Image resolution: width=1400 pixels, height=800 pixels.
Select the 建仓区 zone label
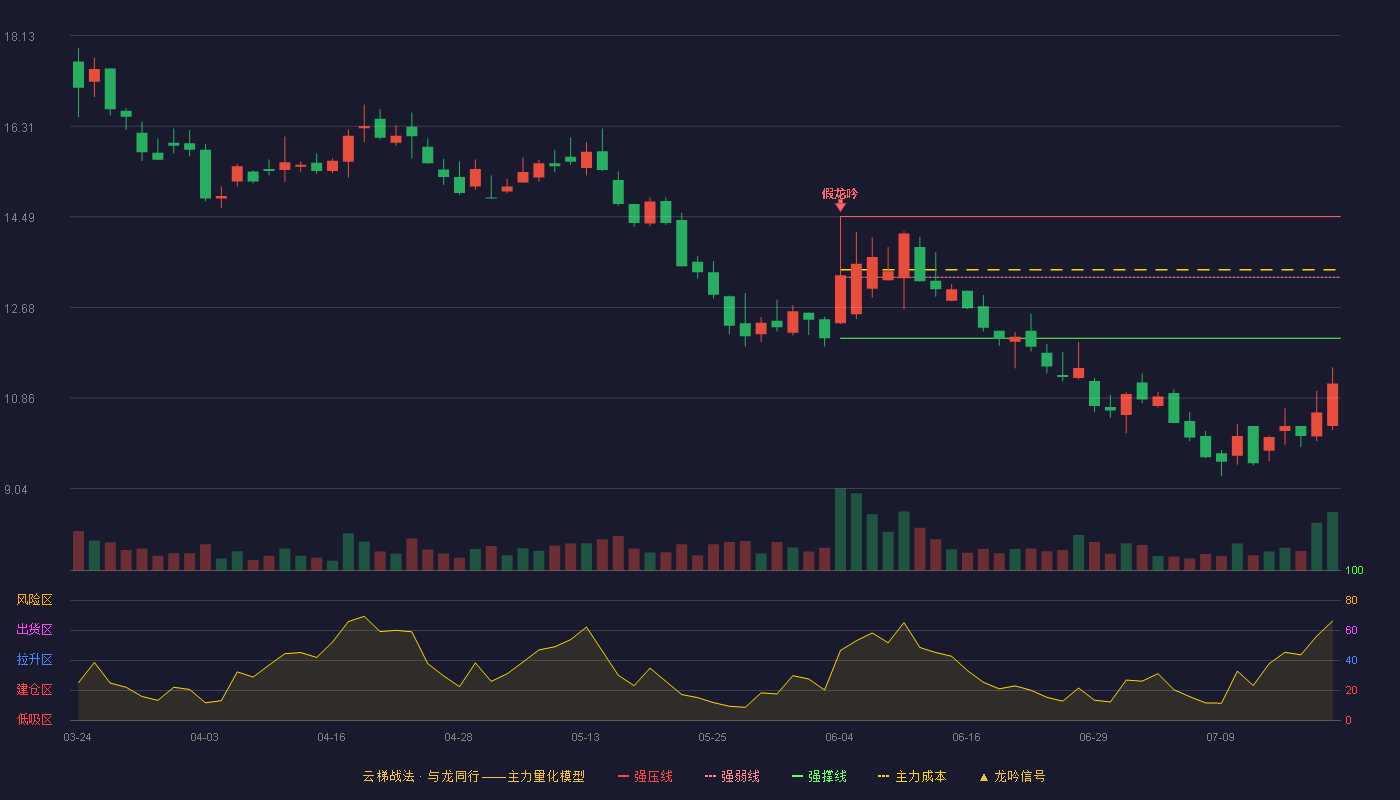[x=34, y=690]
